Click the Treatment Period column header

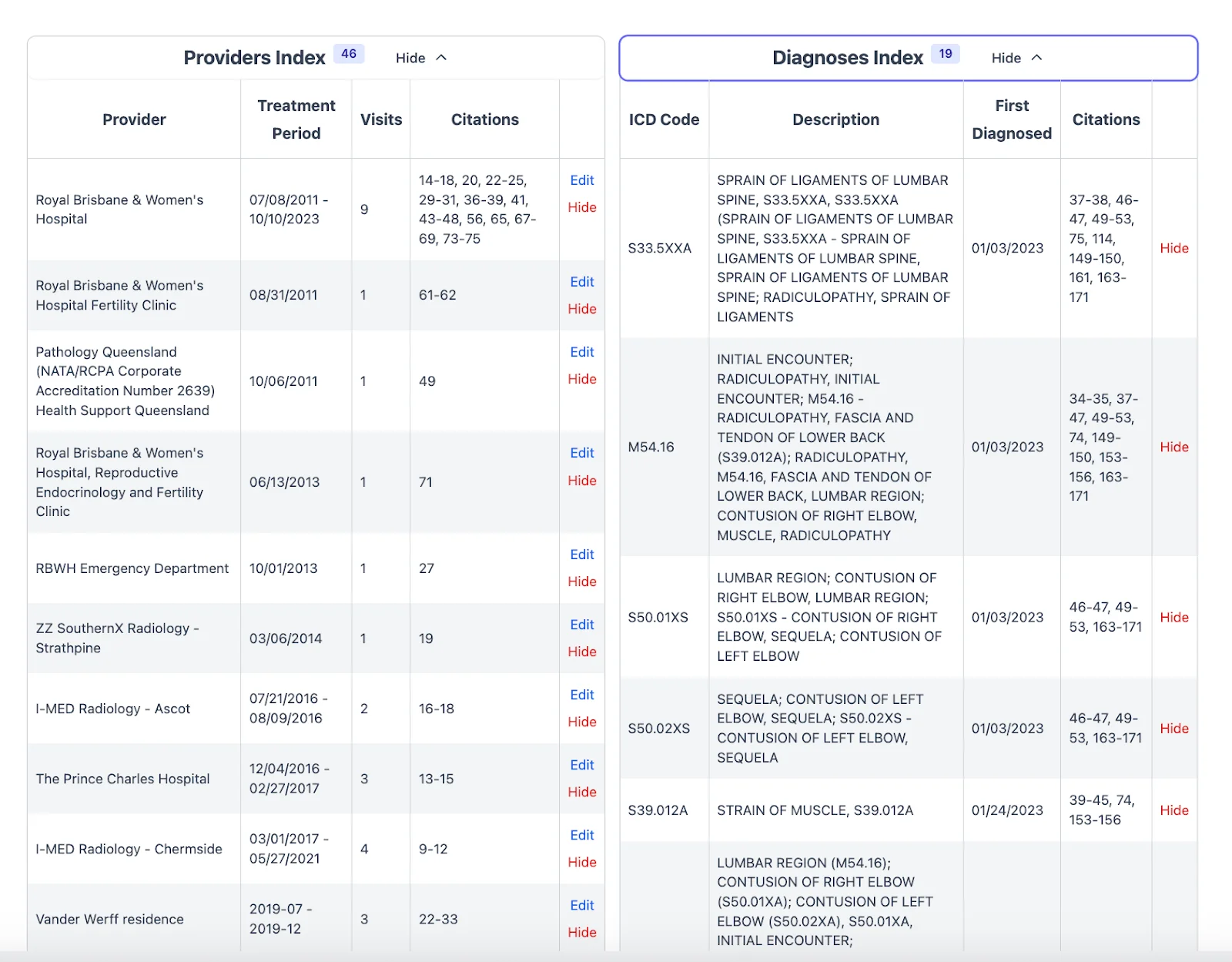click(296, 119)
